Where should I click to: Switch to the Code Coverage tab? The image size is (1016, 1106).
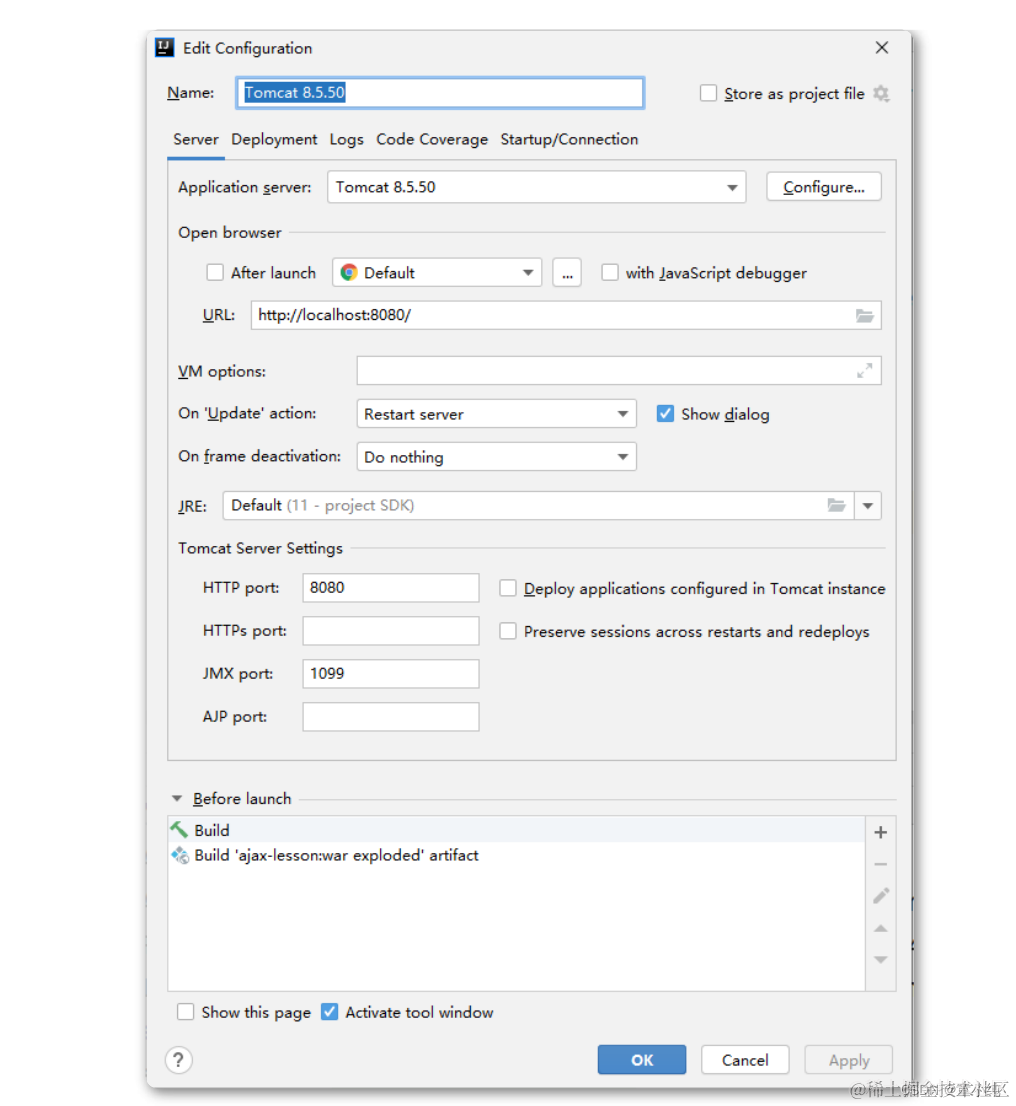point(432,139)
